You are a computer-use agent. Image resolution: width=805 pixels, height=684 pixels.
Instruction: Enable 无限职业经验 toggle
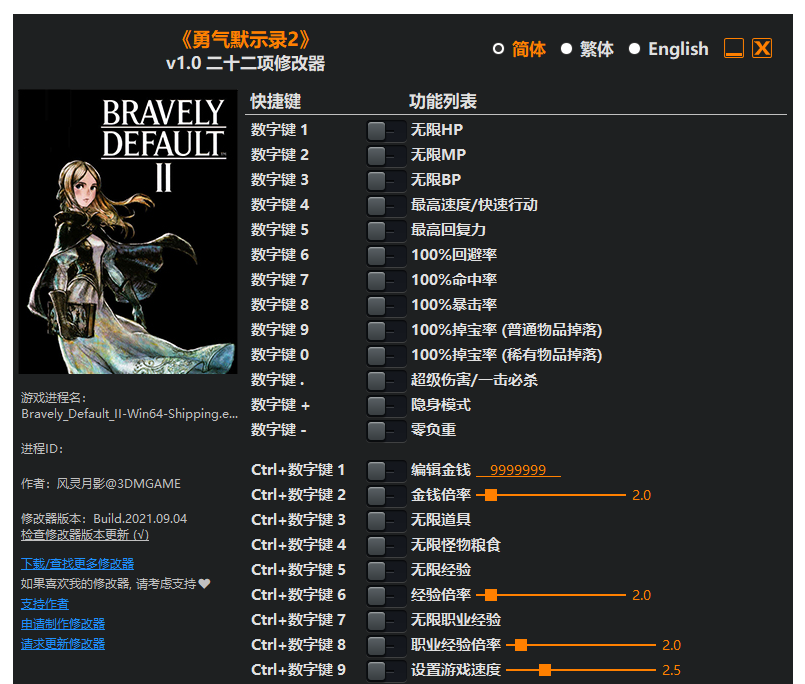point(386,620)
